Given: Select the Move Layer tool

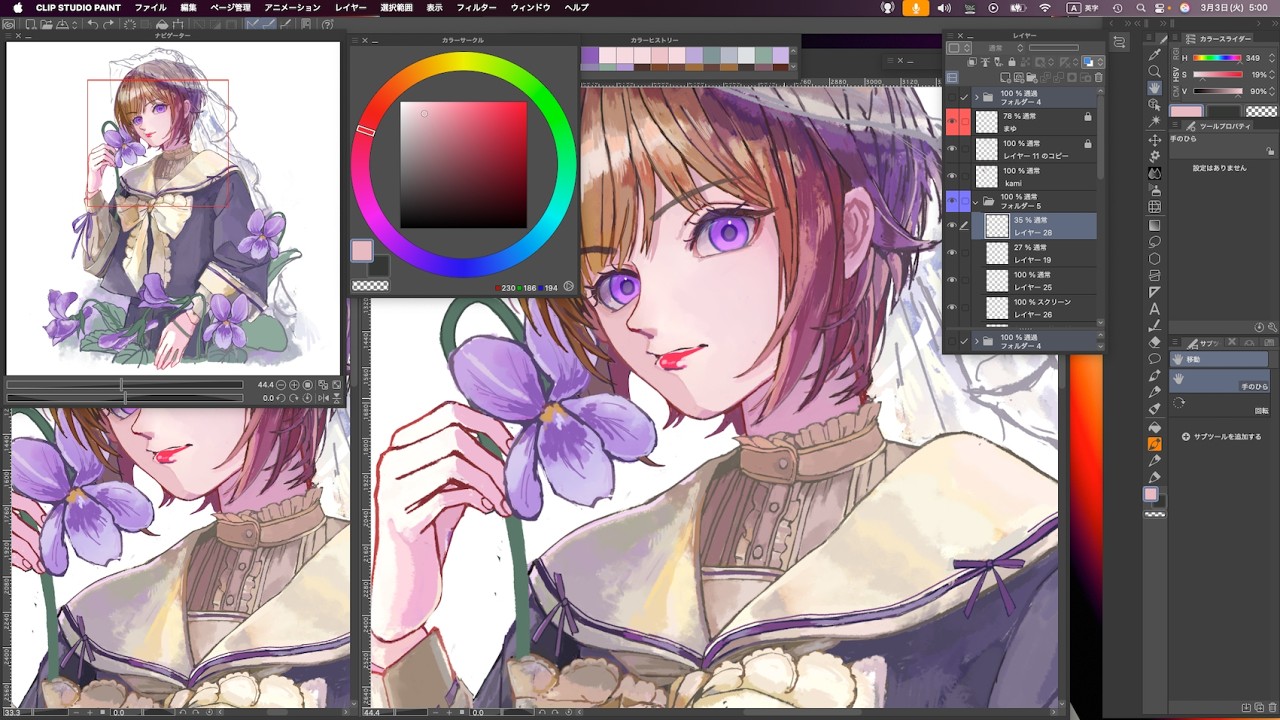Looking at the screenshot, I should tap(1155, 139).
